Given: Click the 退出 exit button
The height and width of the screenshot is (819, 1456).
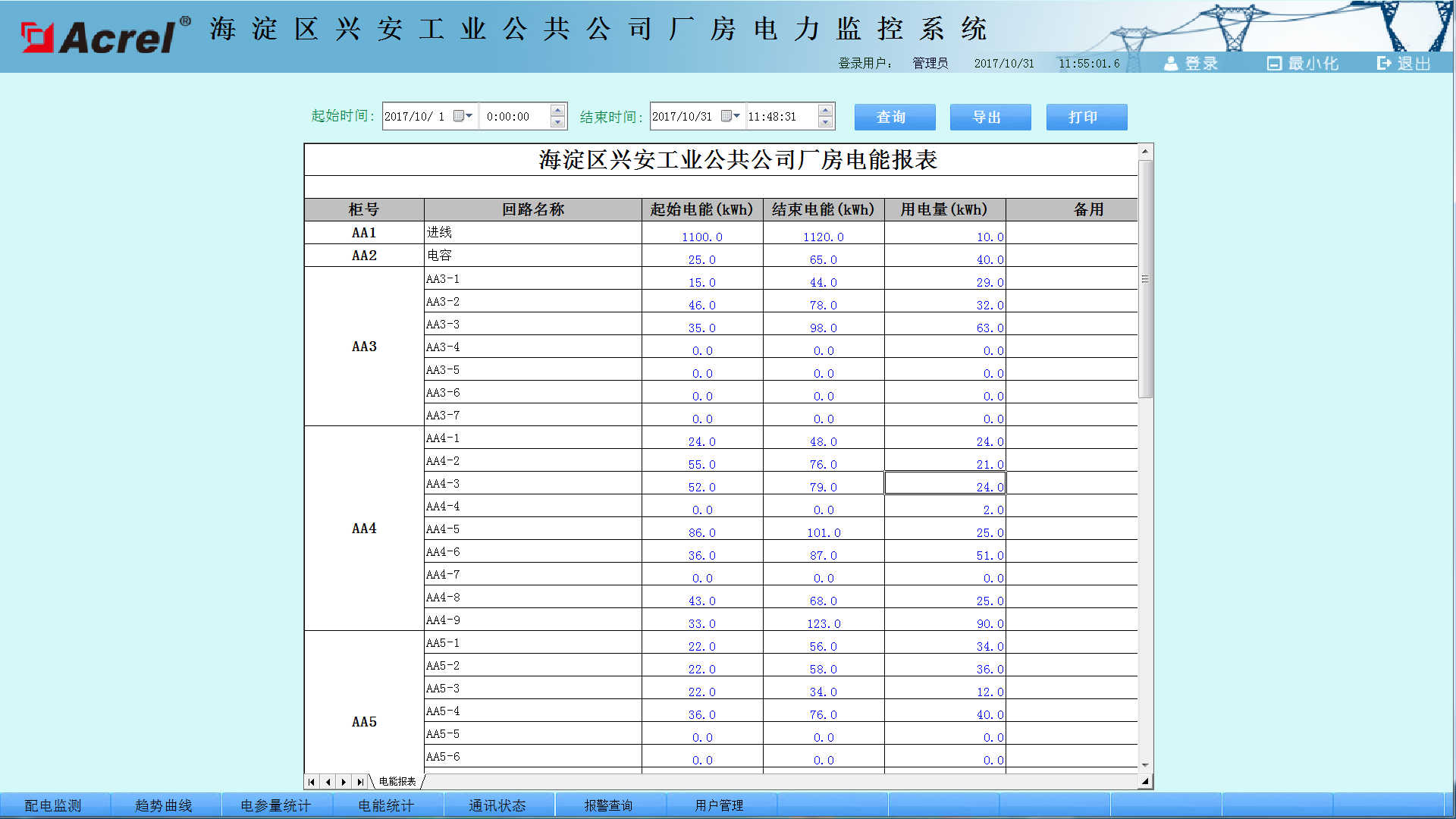Looking at the screenshot, I should (1404, 64).
